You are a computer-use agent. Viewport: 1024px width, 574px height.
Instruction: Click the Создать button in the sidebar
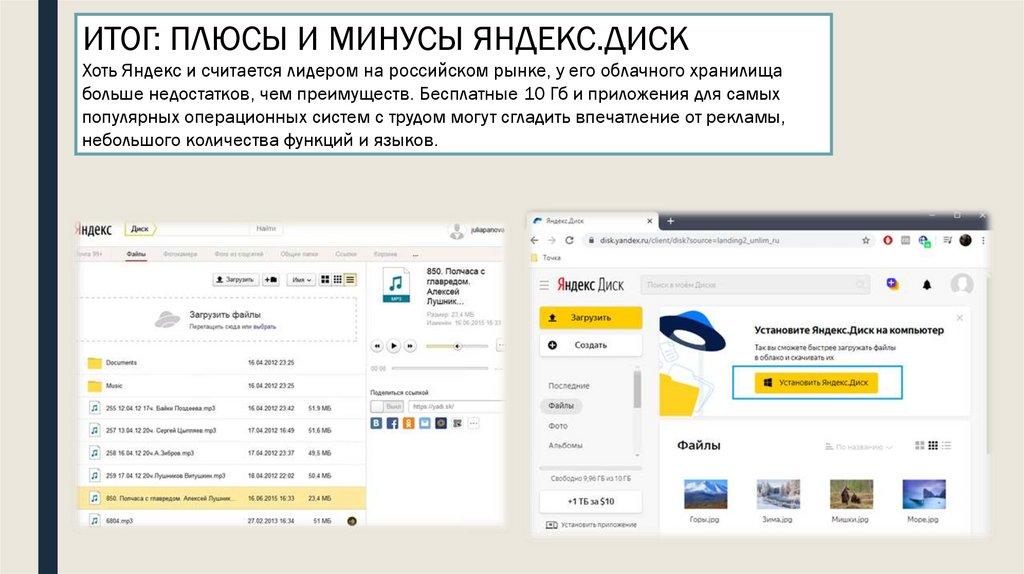pyautogui.click(x=590, y=345)
